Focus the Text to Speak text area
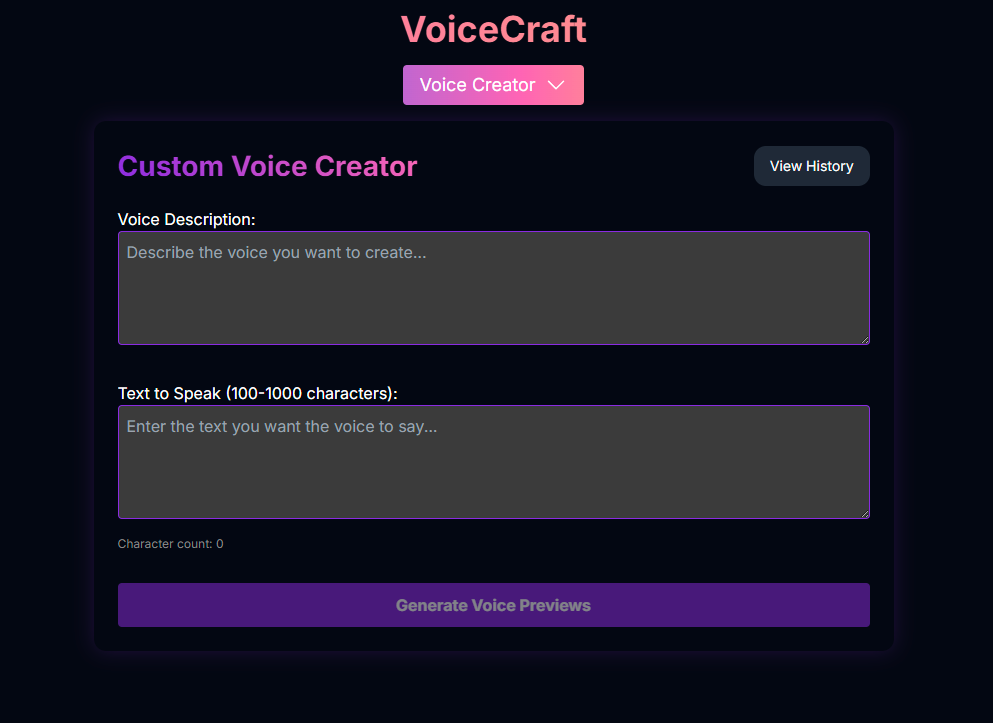This screenshot has width=993, height=723. (493, 462)
